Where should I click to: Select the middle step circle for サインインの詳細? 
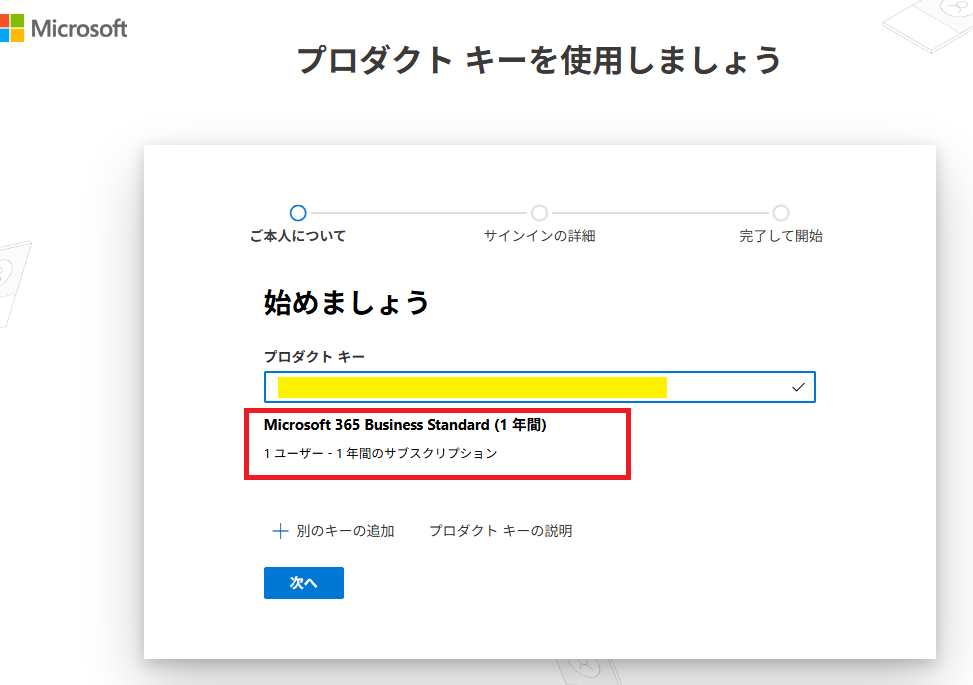pyautogui.click(x=539, y=213)
